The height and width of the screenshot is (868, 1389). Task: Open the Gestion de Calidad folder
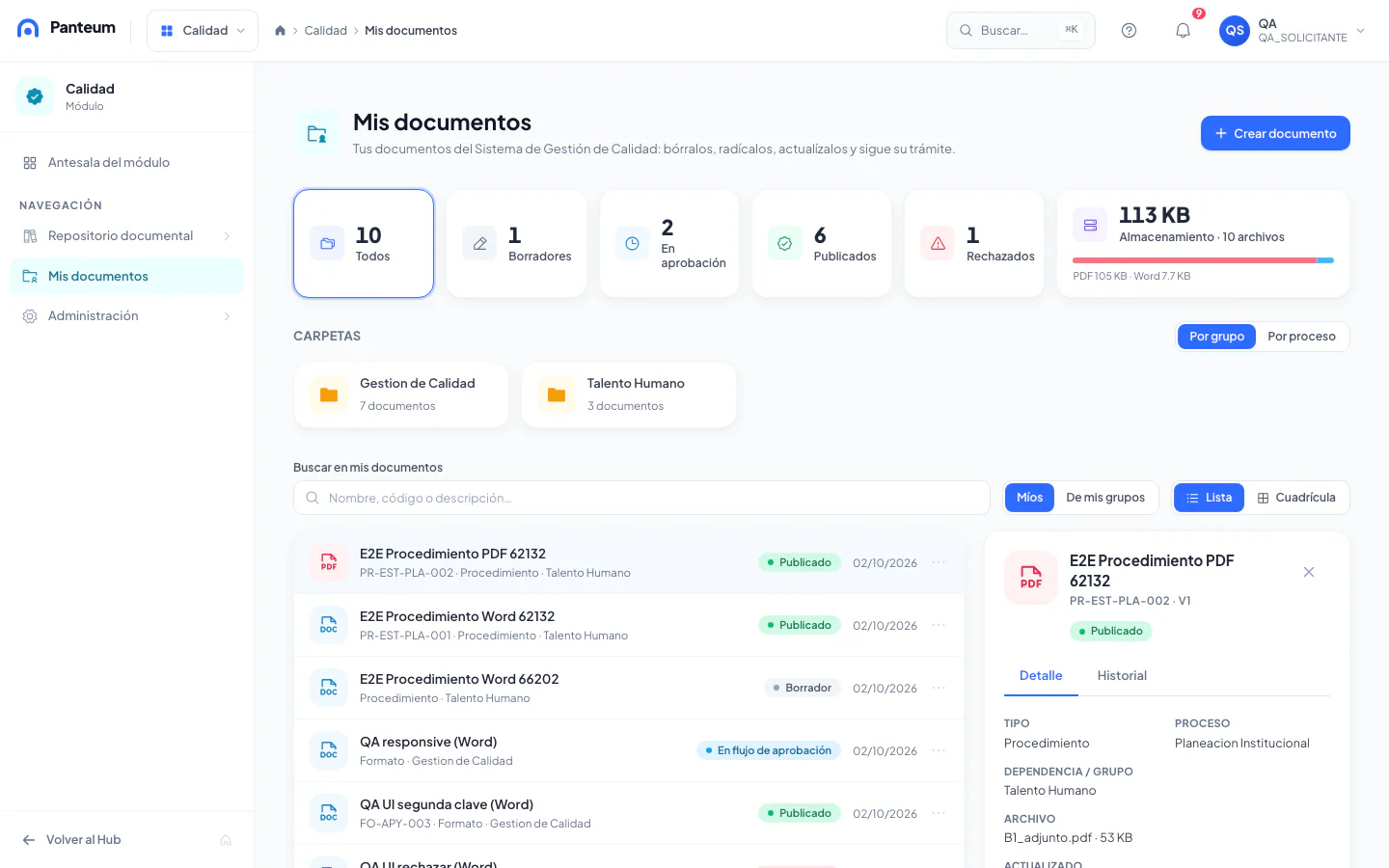(401, 394)
